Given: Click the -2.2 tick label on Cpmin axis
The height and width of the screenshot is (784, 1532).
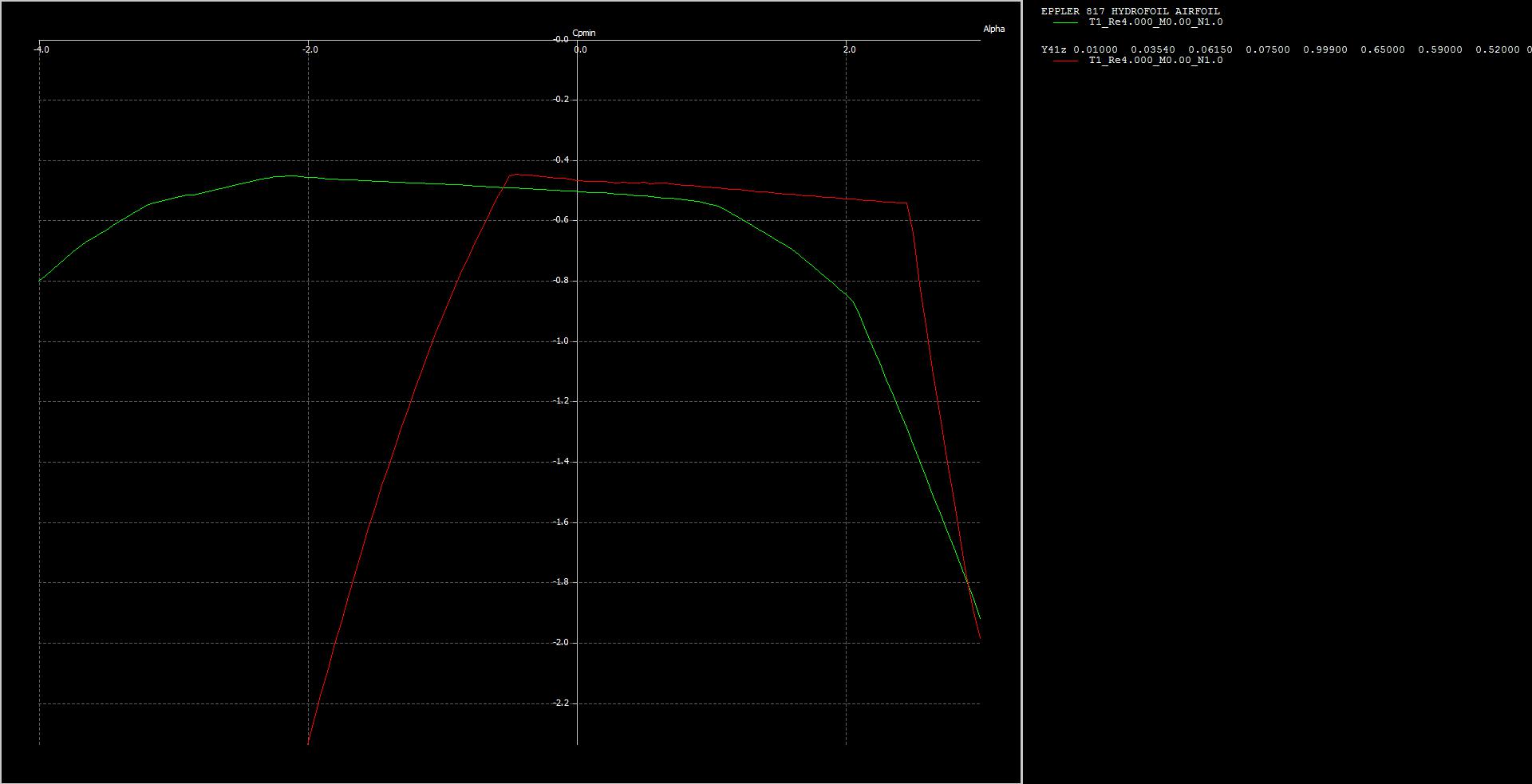Looking at the screenshot, I should point(561,703).
